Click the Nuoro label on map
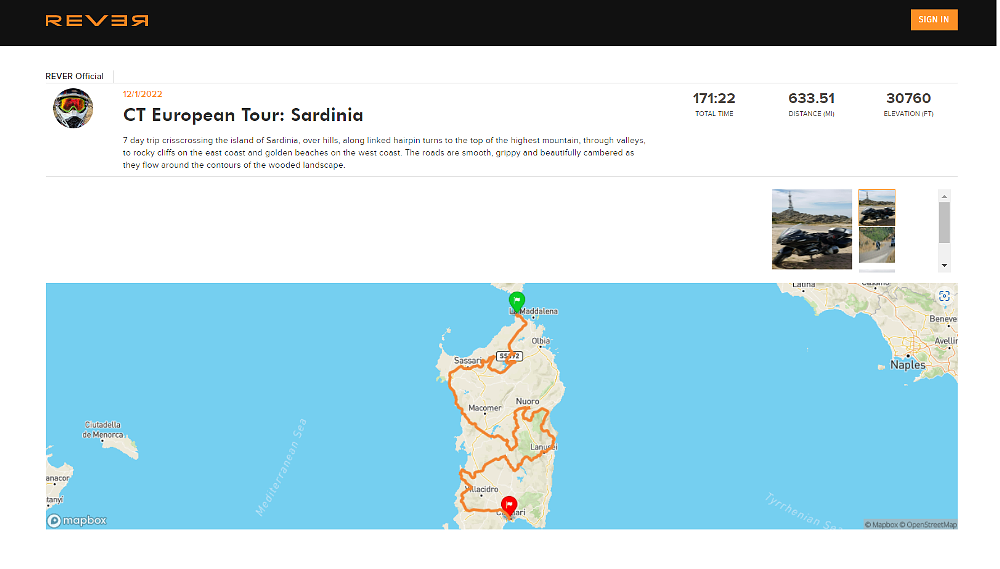Viewport: 1000px width, 569px height. [x=527, y=401]
